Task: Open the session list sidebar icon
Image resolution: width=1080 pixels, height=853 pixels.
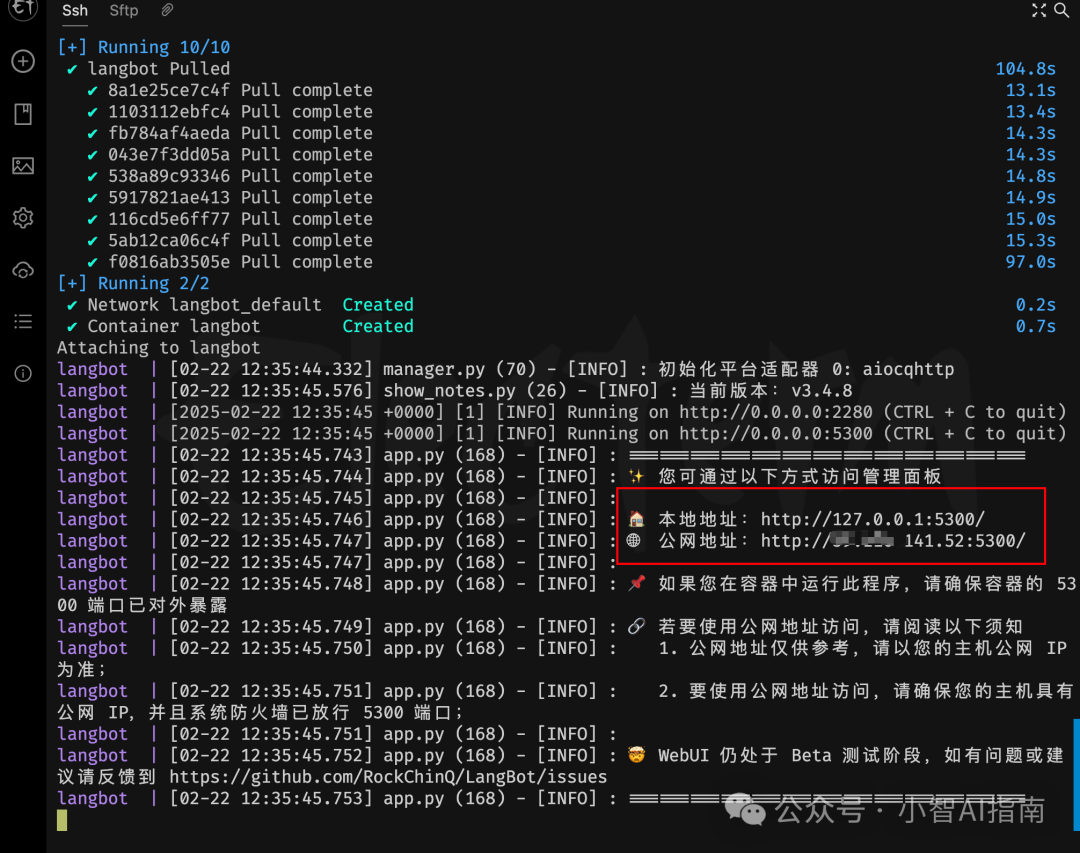Action: (x=23, y=321)
